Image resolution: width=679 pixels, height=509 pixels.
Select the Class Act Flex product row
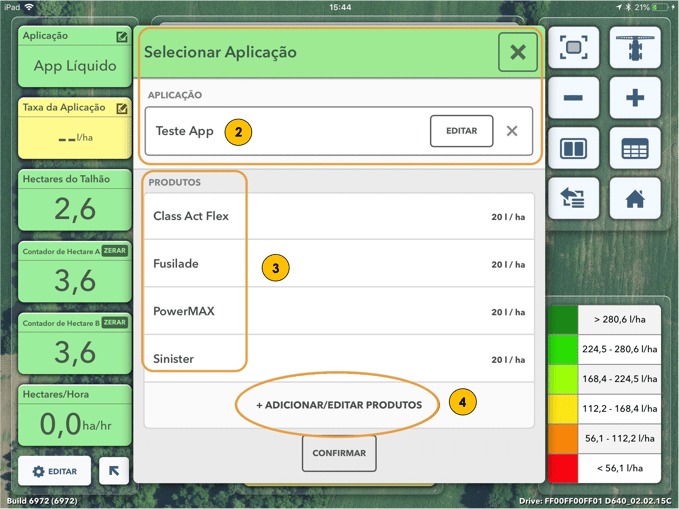point(339,216)
